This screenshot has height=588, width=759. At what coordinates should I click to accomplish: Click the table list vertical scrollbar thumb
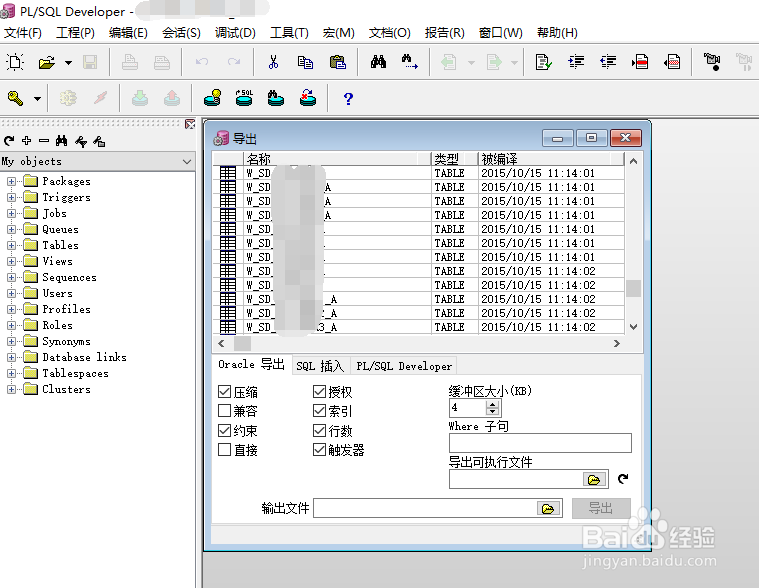tap(633, 288)
